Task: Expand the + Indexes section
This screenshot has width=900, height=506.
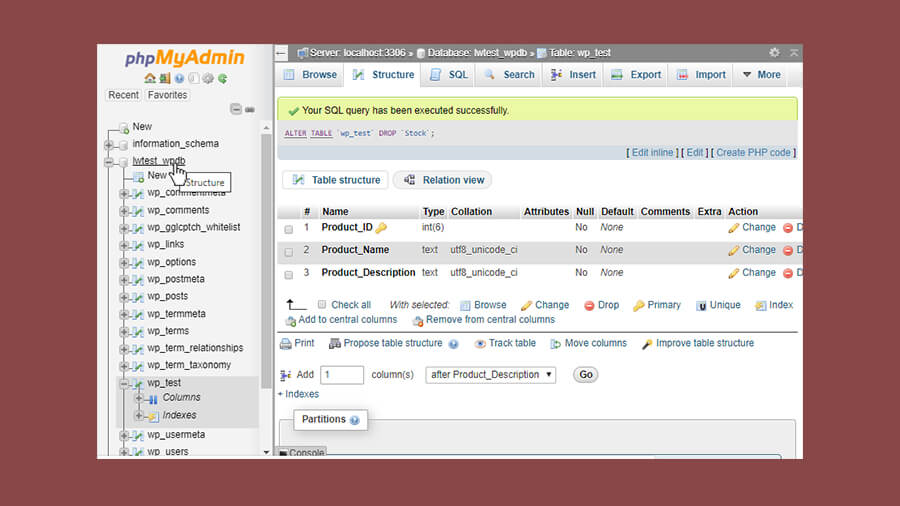Action: (298, 394)
